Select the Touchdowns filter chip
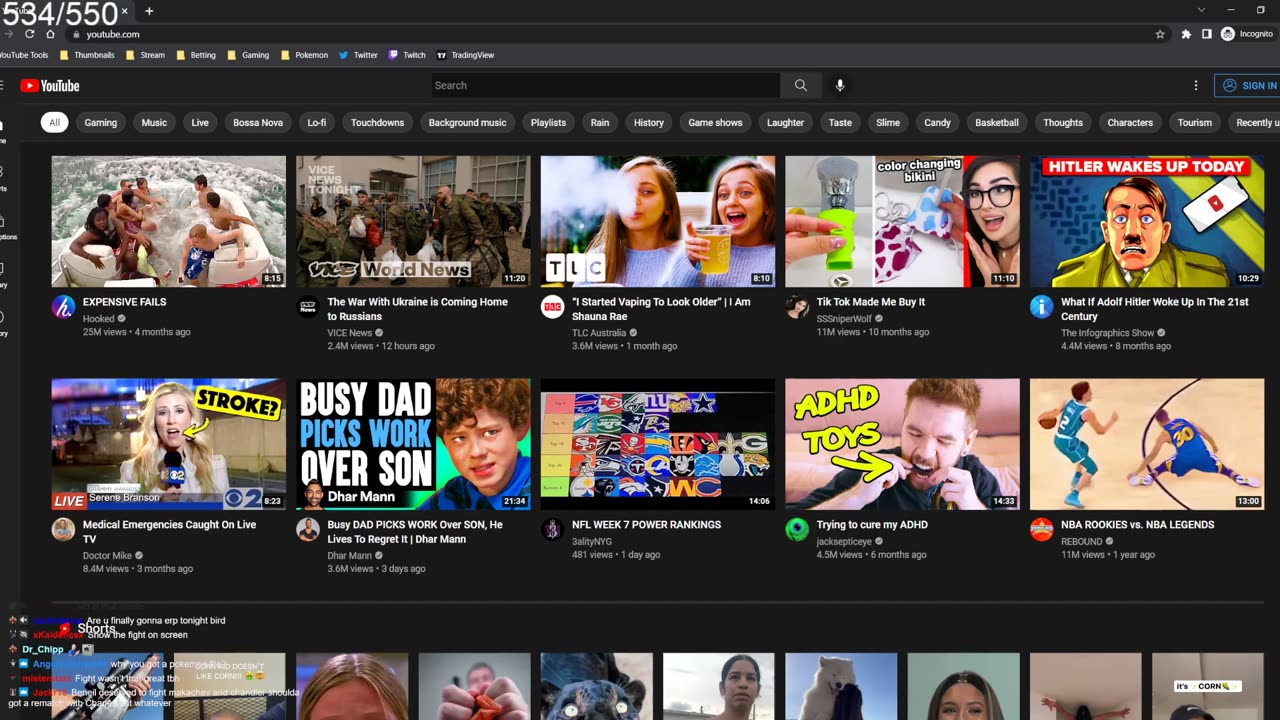The image size is (1280, 720). (x=377, y=122)
